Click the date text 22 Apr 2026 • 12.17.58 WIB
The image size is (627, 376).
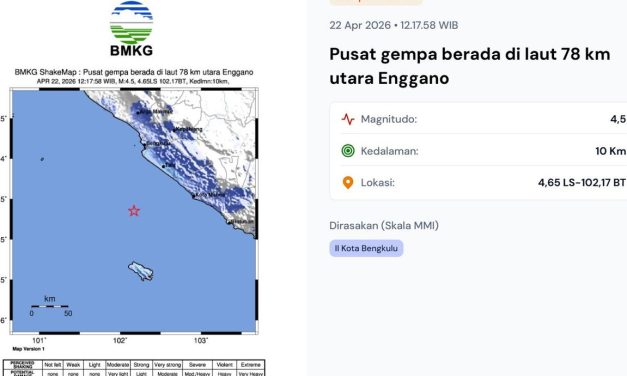(393, 25)
